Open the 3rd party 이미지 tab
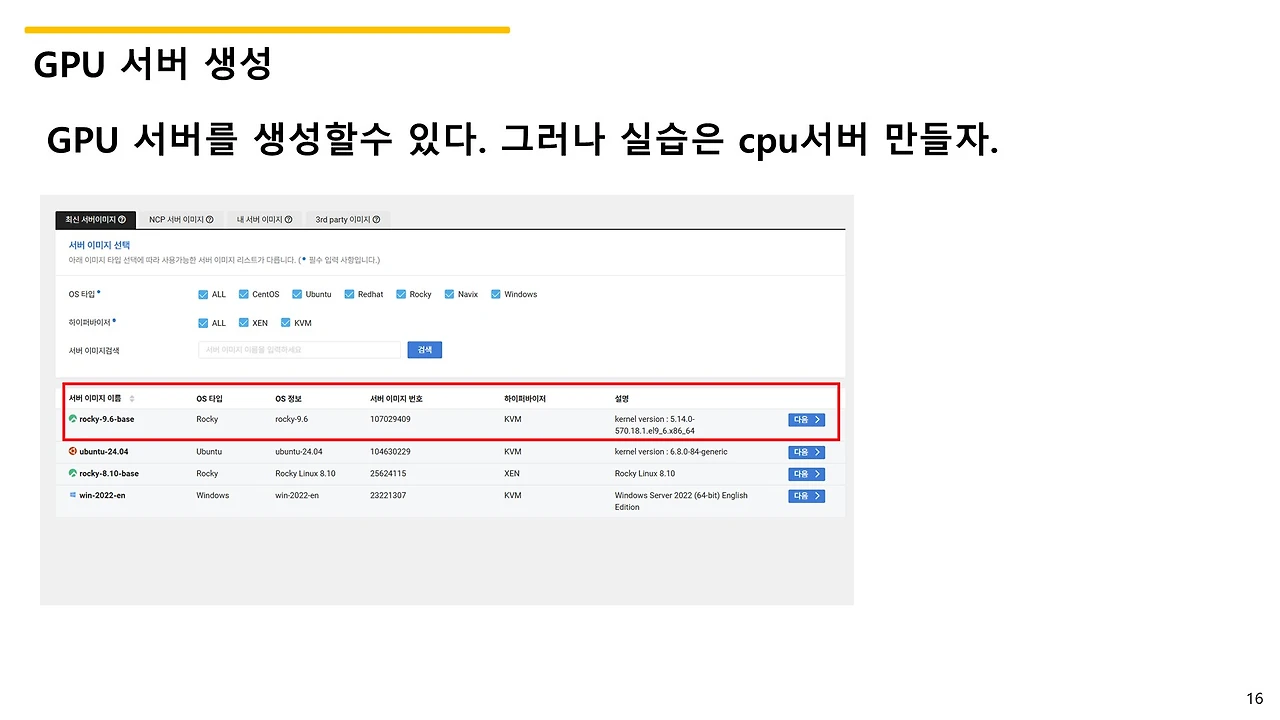This screenshot has width=1280, height=720. [x=345, y=219]
